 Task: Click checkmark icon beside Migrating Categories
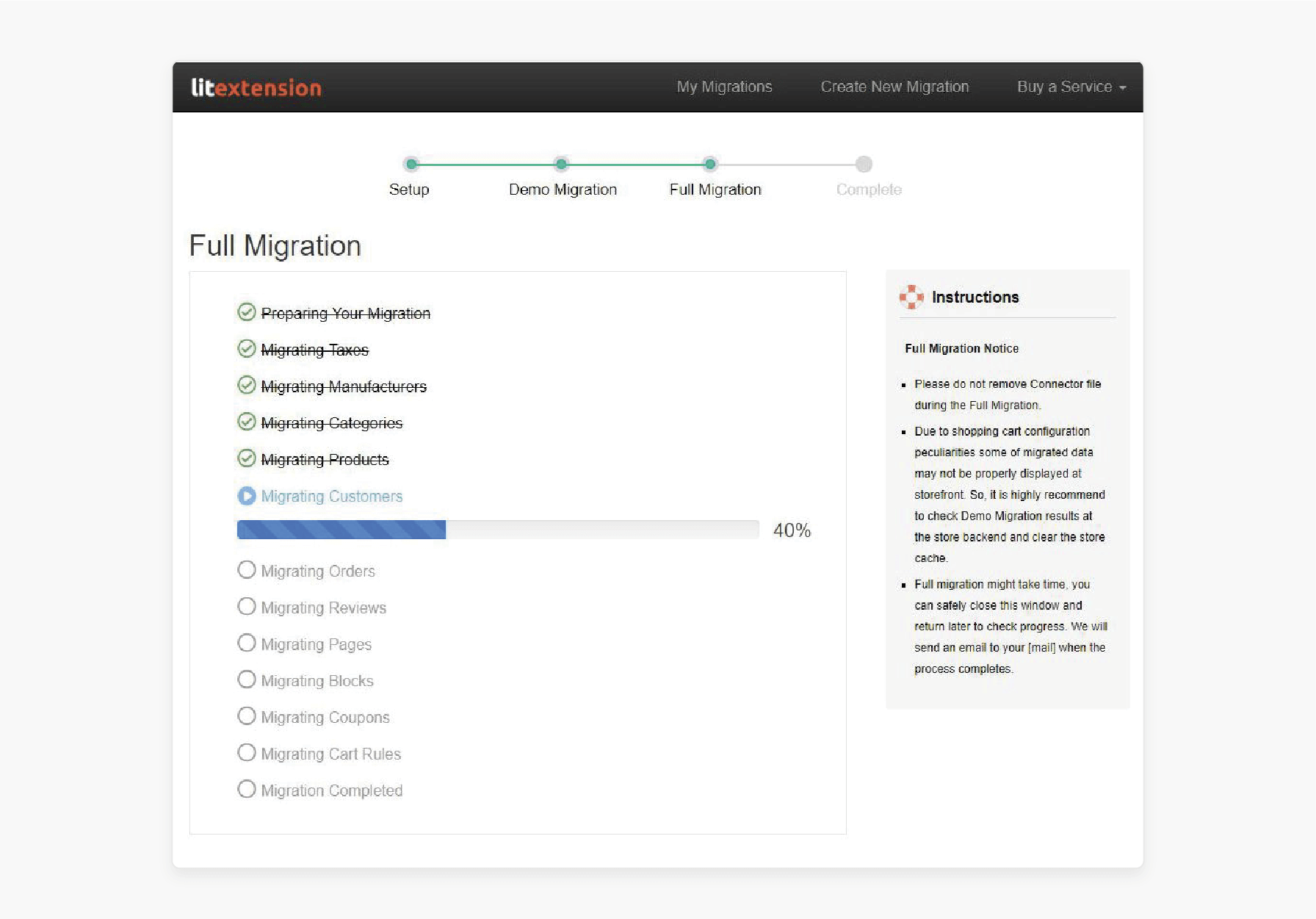pos(247,422)
